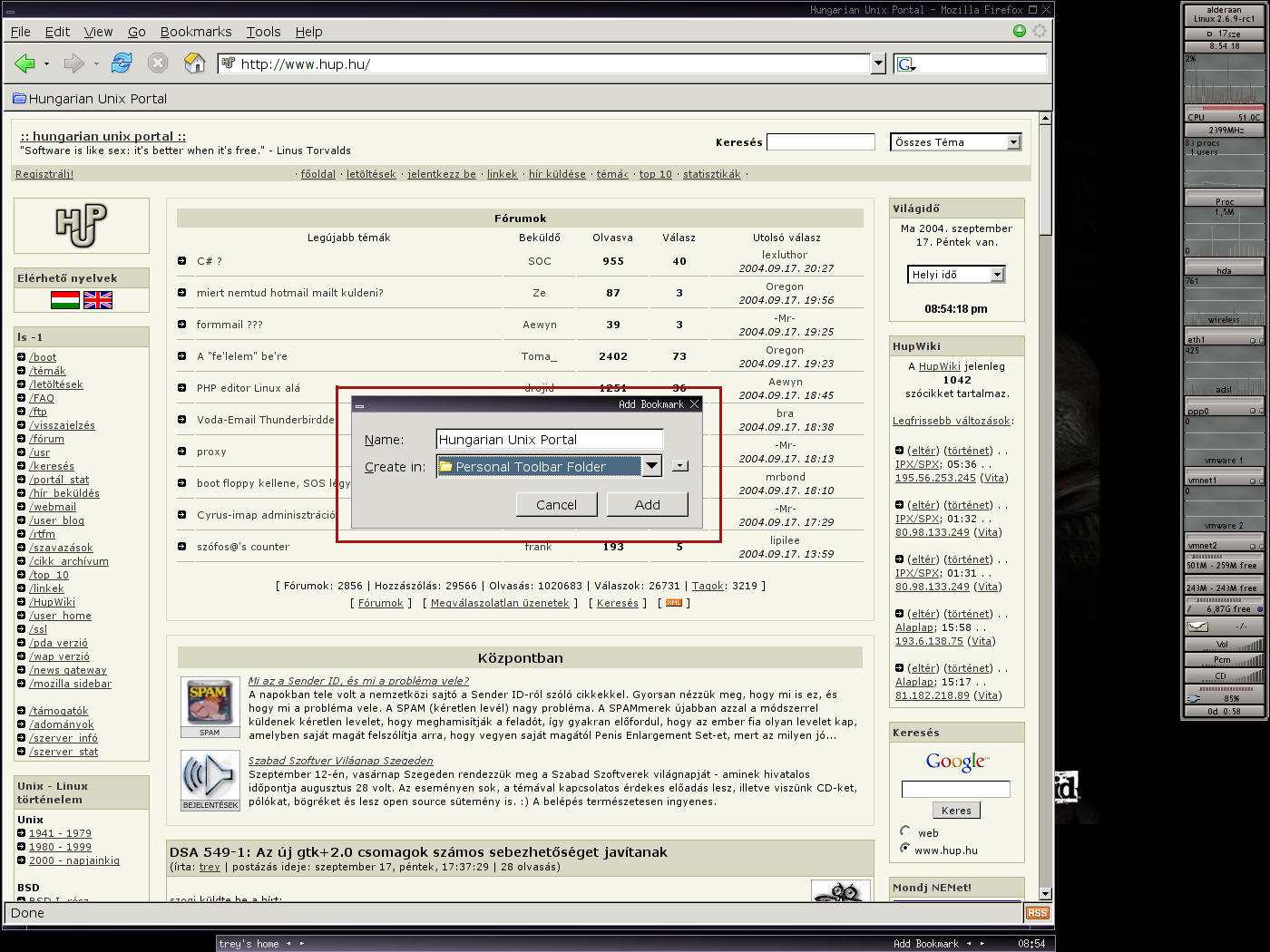Open the Összes Téma dropdown
Image resolution: width=1270 pixels, height=952 pixels.
point(956,142)
